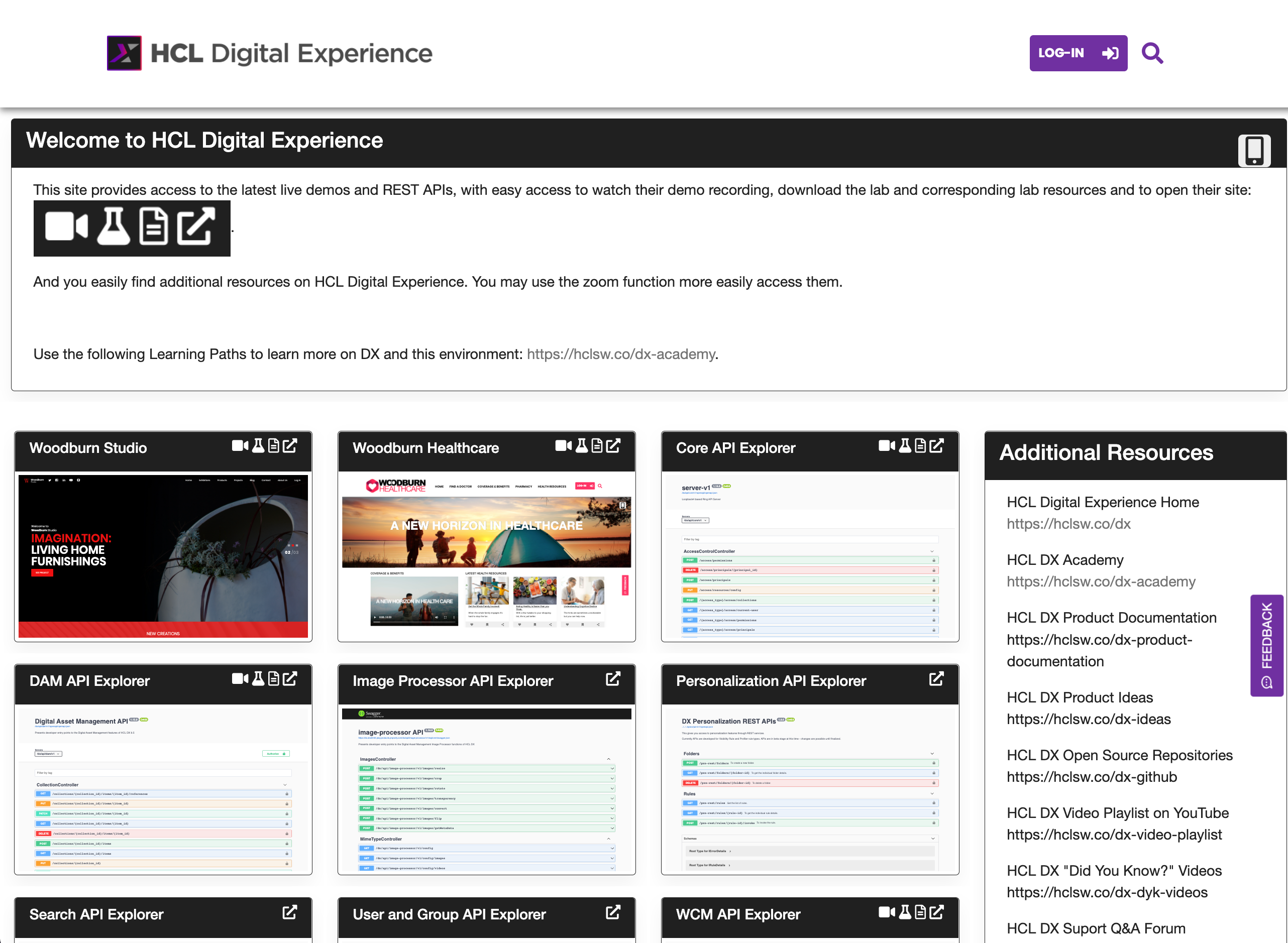
Task: Open the dx-academy link under Additional Resources
Action: point(1101,581)
